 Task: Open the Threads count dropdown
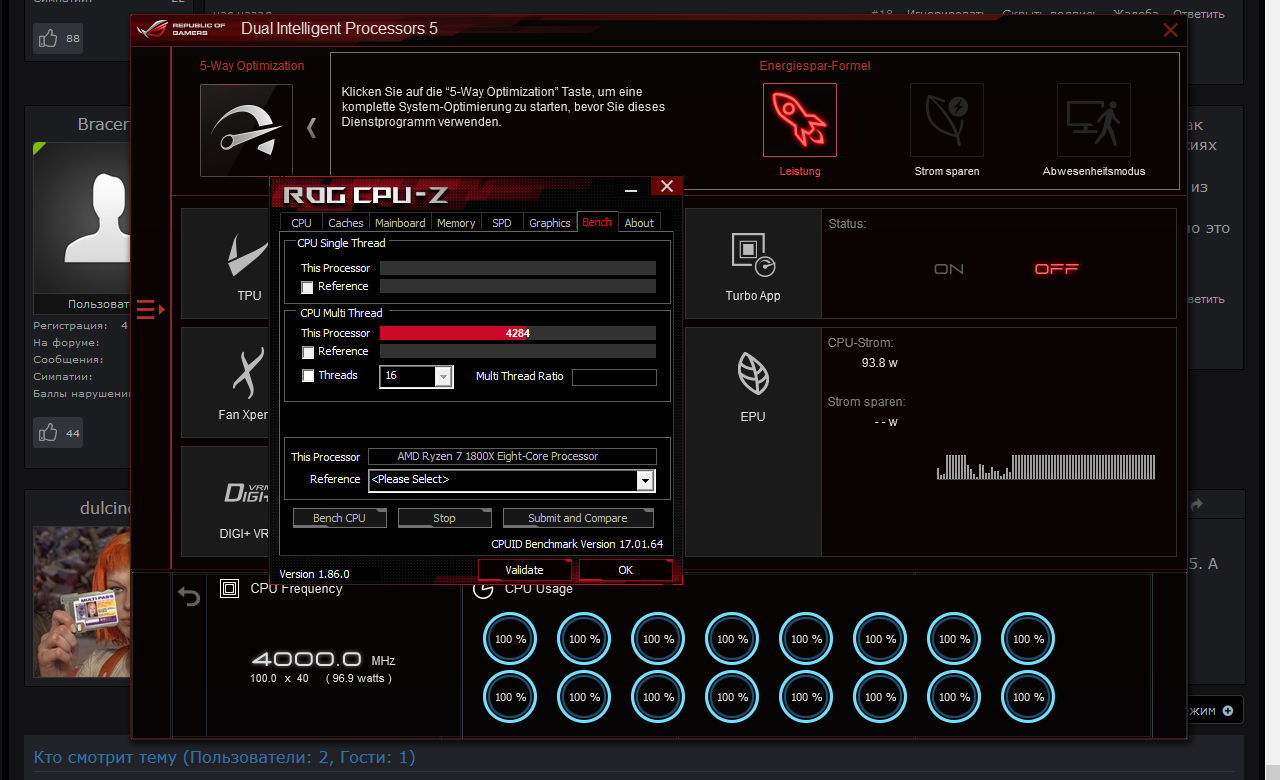[x=444, y=376]
